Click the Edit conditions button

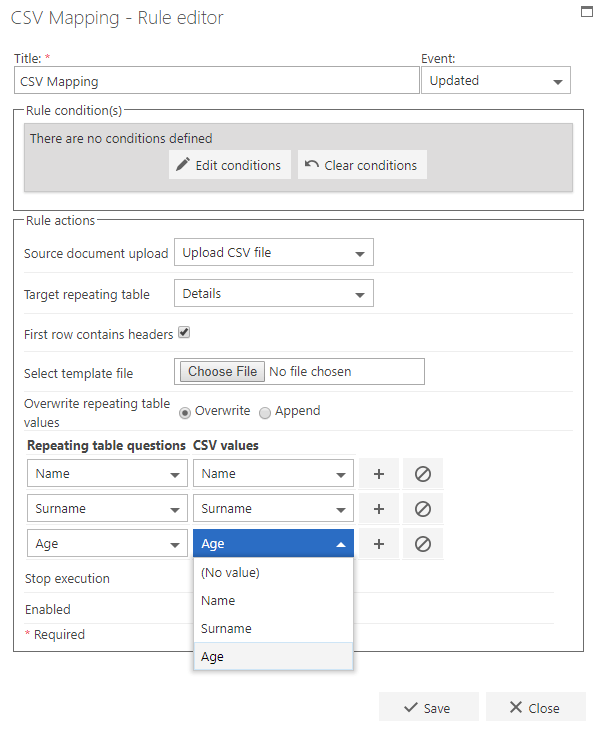point(230,165)
